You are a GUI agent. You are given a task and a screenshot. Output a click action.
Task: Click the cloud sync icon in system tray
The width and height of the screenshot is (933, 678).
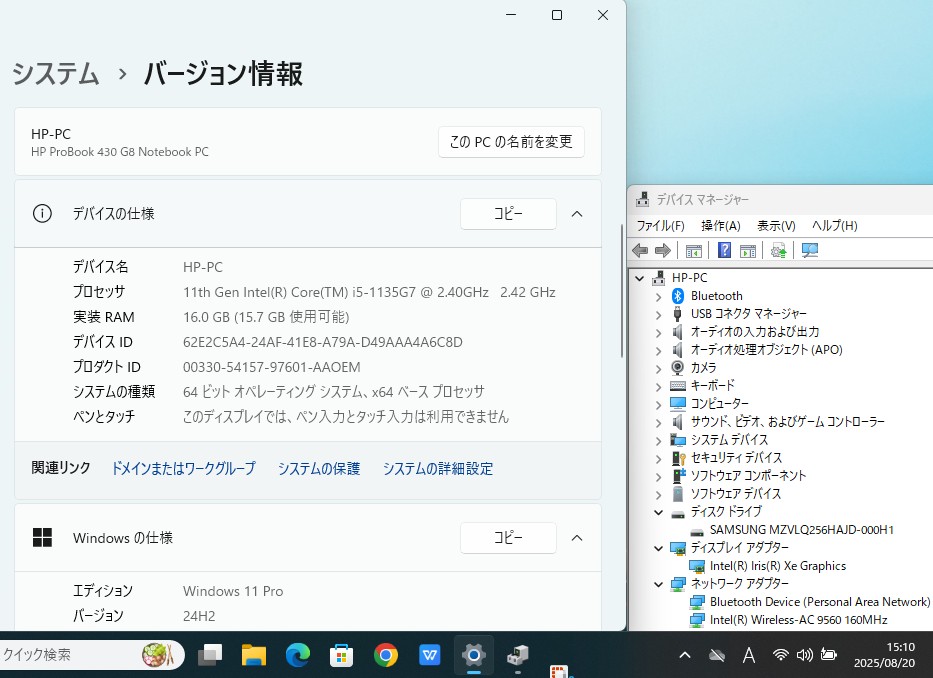coord(717,655)
